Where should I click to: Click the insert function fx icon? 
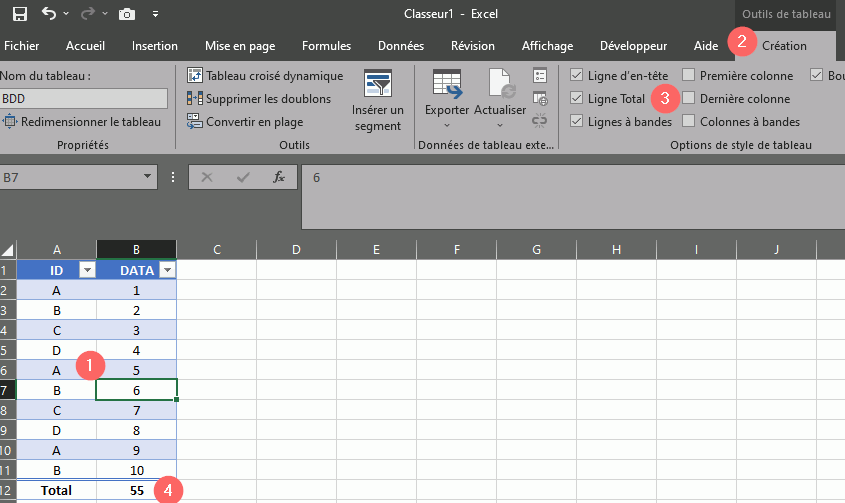(x=279, y=177)
